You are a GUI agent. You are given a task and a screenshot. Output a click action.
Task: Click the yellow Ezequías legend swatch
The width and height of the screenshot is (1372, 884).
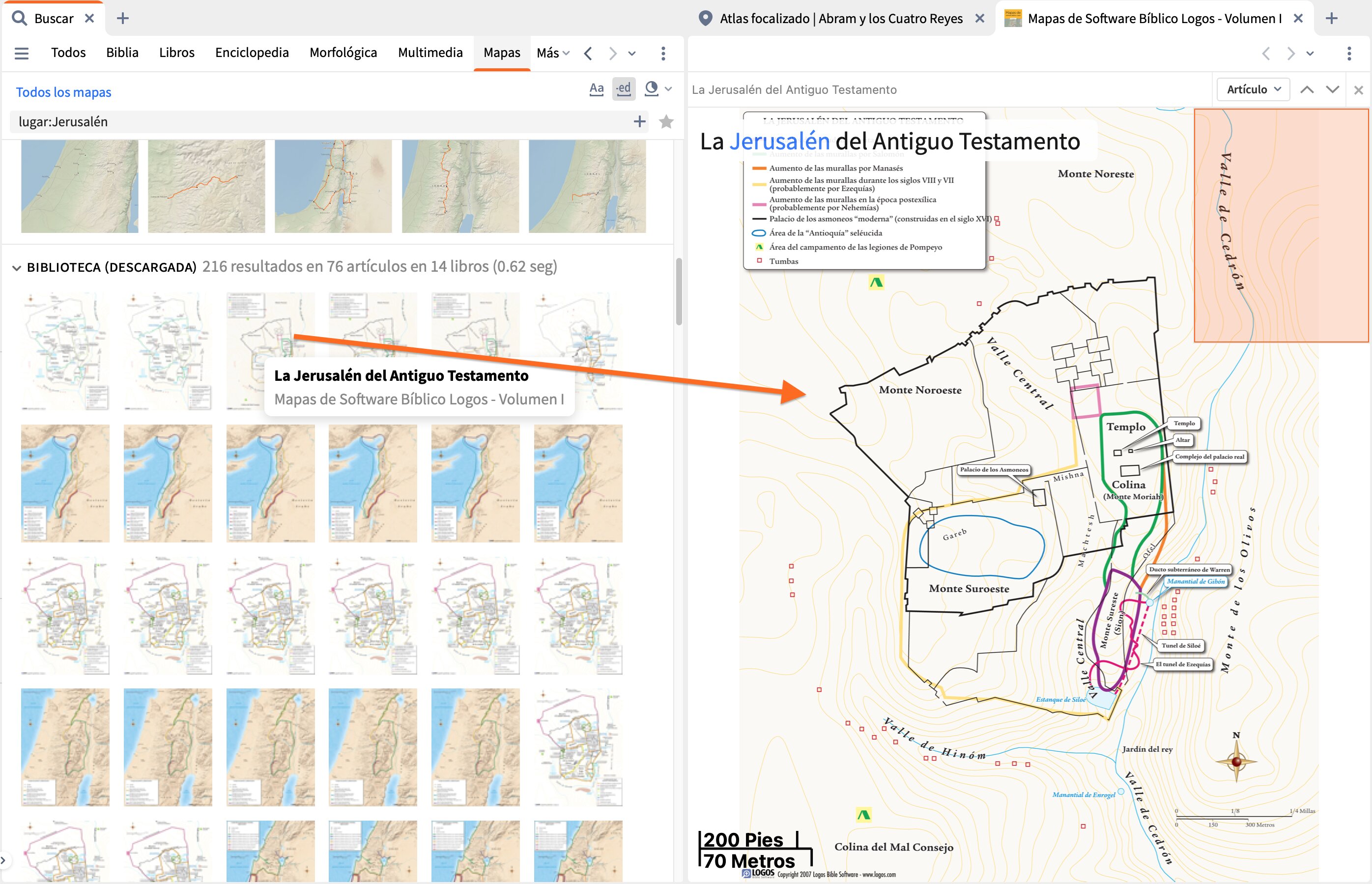point(759,184)
